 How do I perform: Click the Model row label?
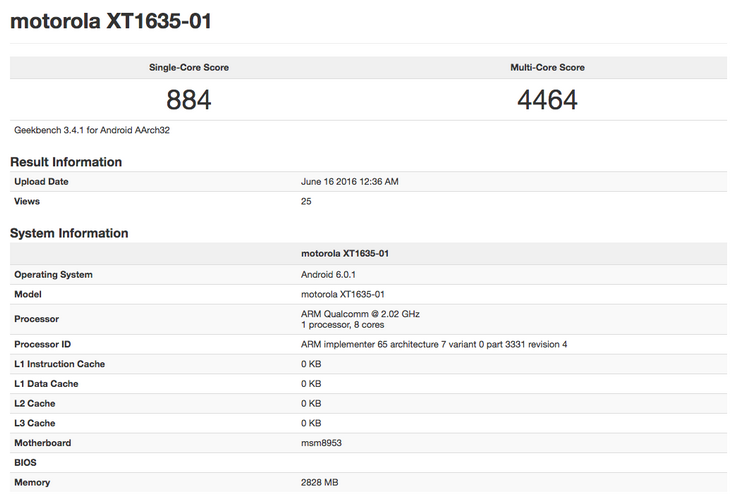click(x=28, y=294)
